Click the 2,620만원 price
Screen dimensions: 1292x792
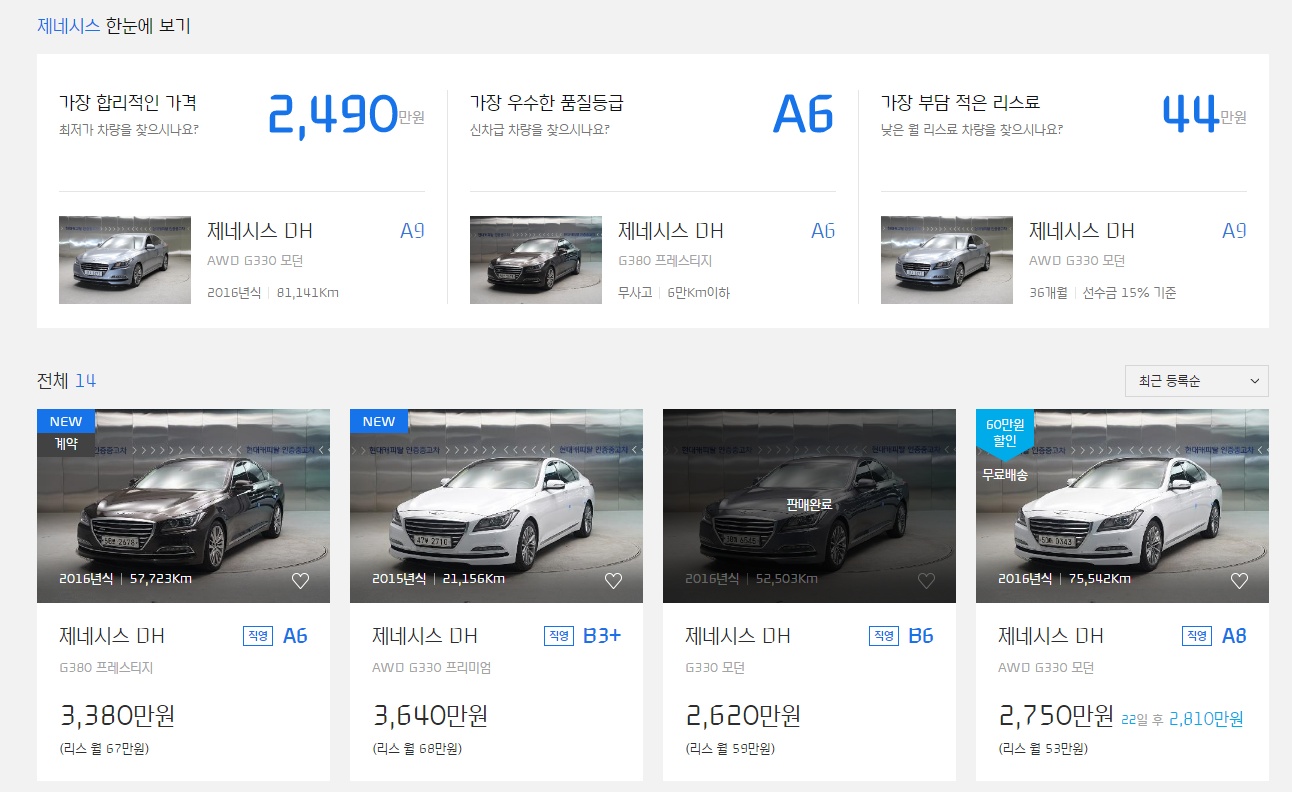(743, 716)
